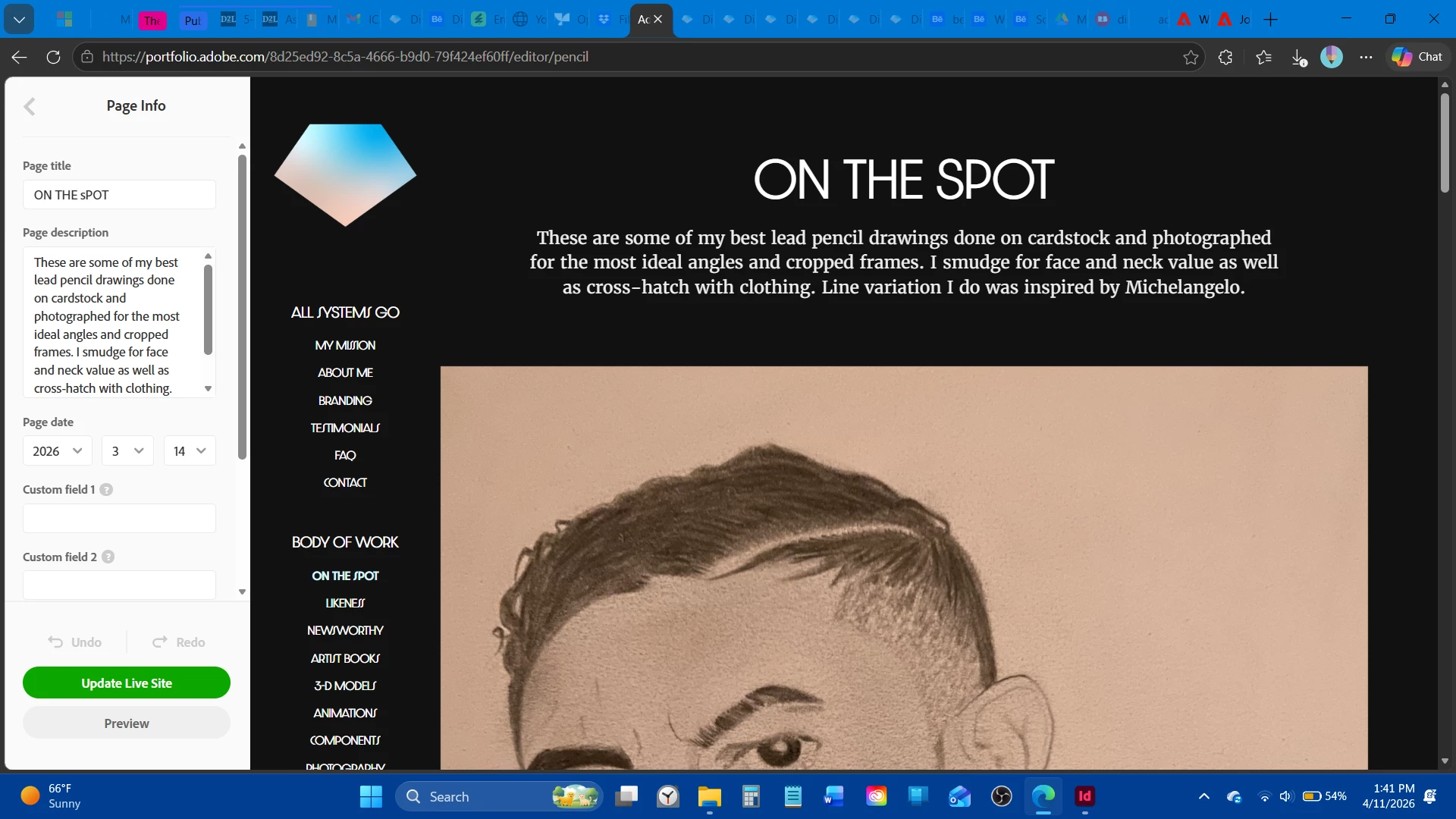This screenshot has width=1456, height=819.
Task: Expand the page date month dropdown
Action: coord(127,451)
